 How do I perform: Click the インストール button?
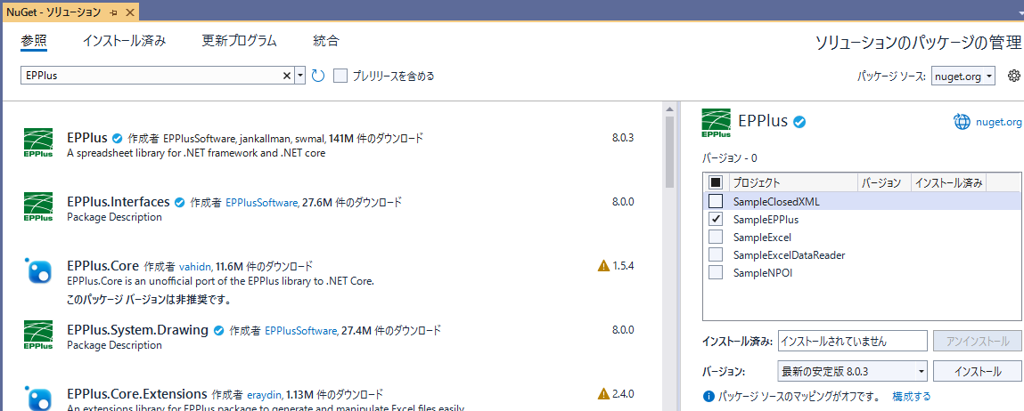977,372
